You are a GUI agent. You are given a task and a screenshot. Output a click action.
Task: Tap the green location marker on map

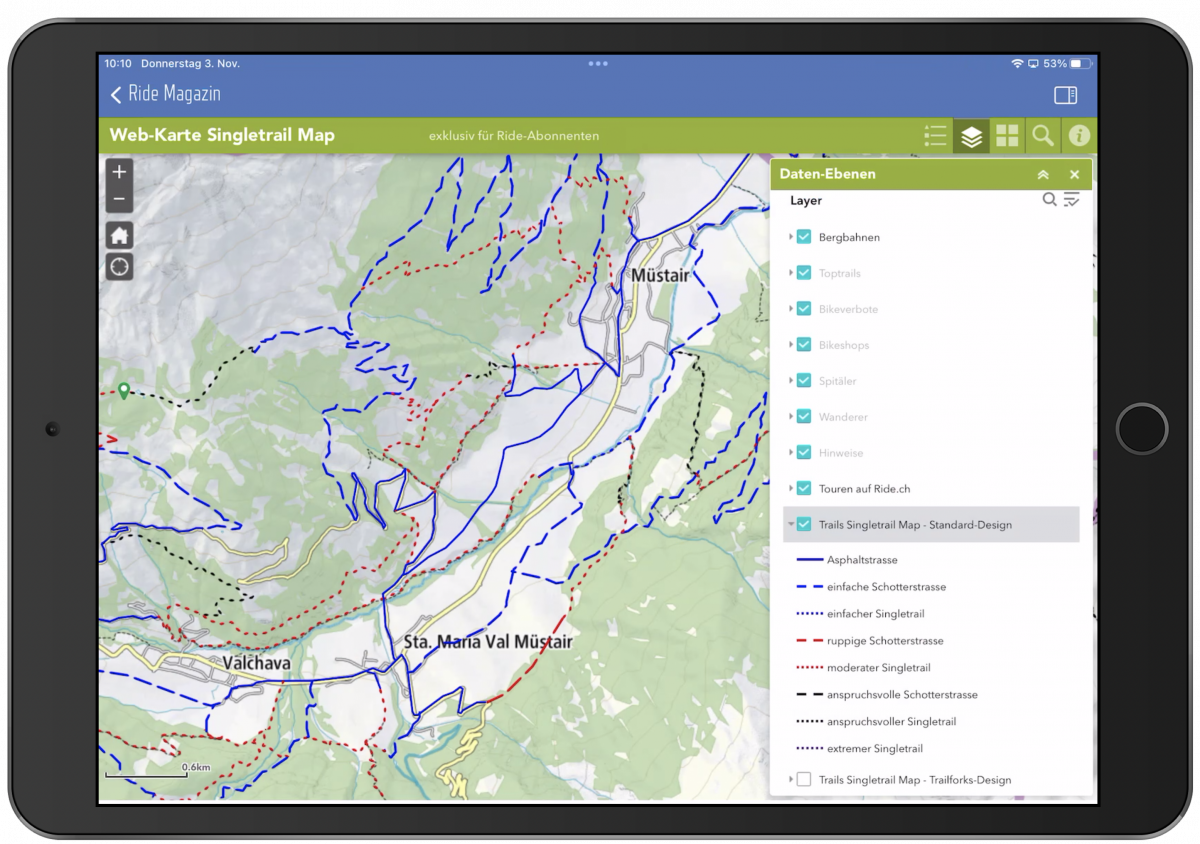[123, 391]
